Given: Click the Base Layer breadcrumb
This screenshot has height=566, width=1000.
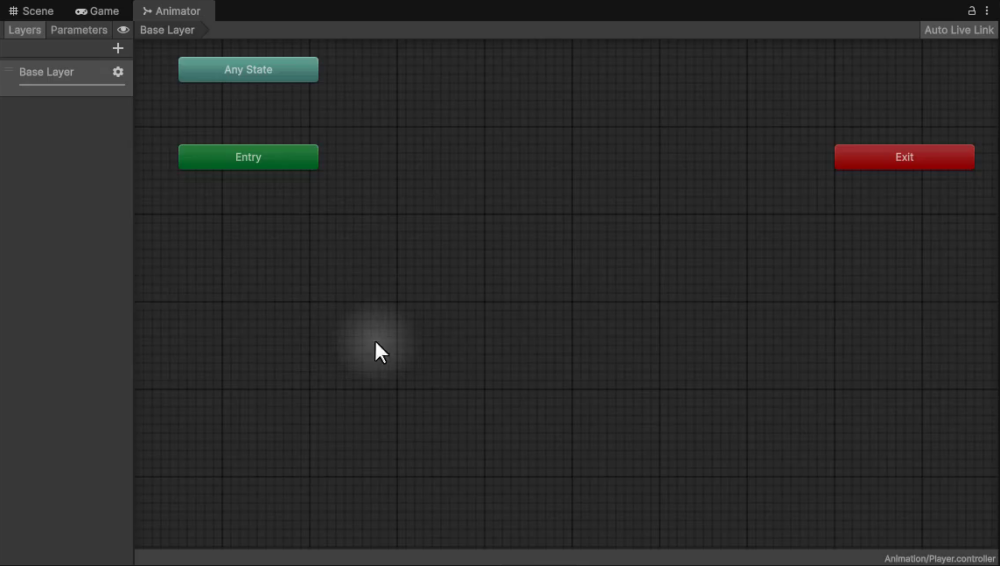Looking at the screenshot, I should point(167,30).
